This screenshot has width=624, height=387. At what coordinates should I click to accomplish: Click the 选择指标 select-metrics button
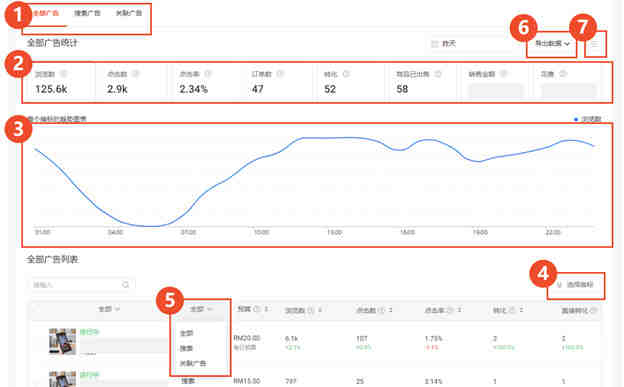coord(576,285)
